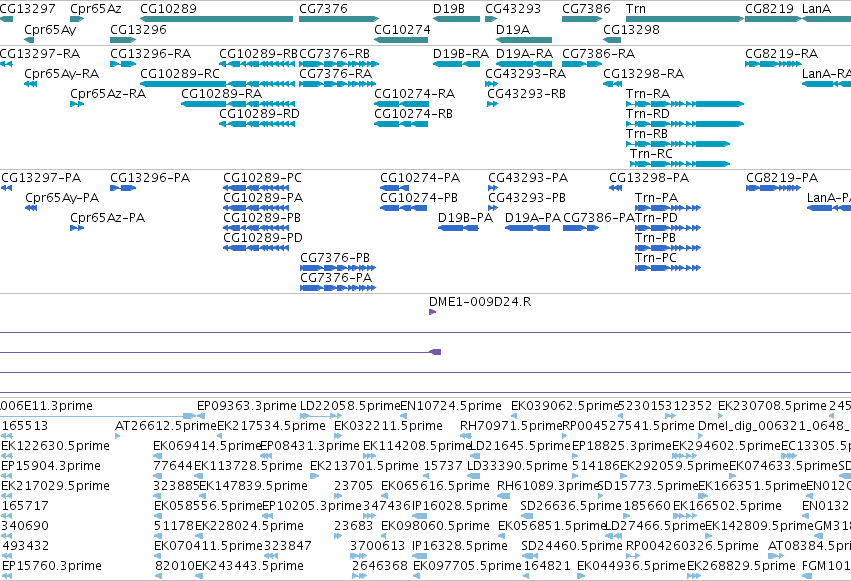Click the CG8219 gene label
The width and height of the screenshot is (851, 581).
point(769,9)
